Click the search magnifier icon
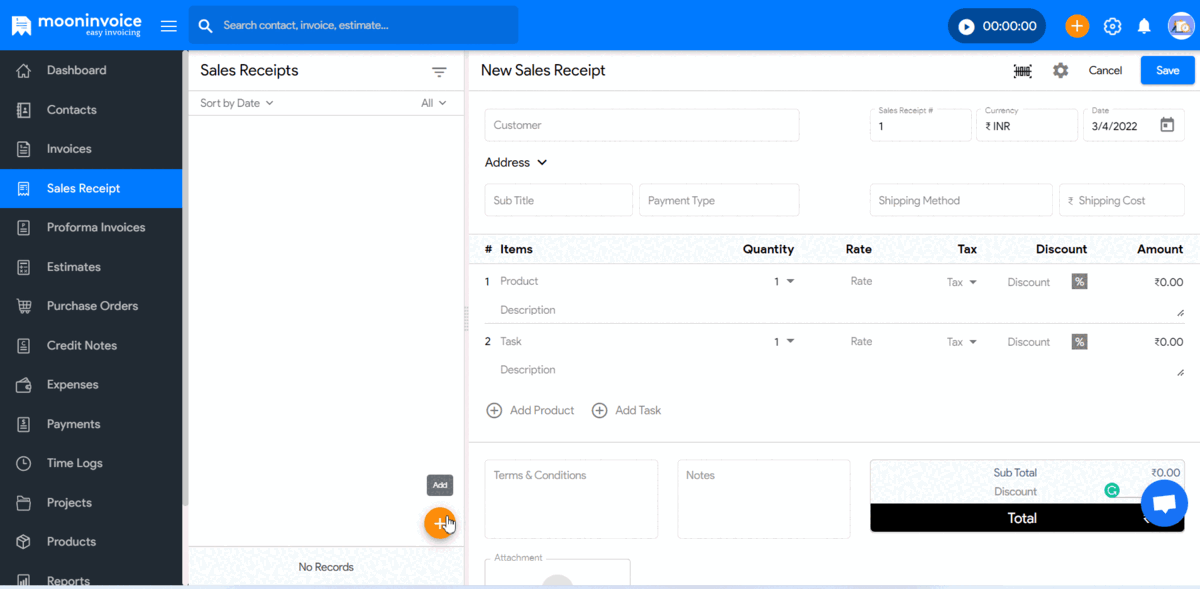This screenshot has width=1200, height=589. [206, 26]
